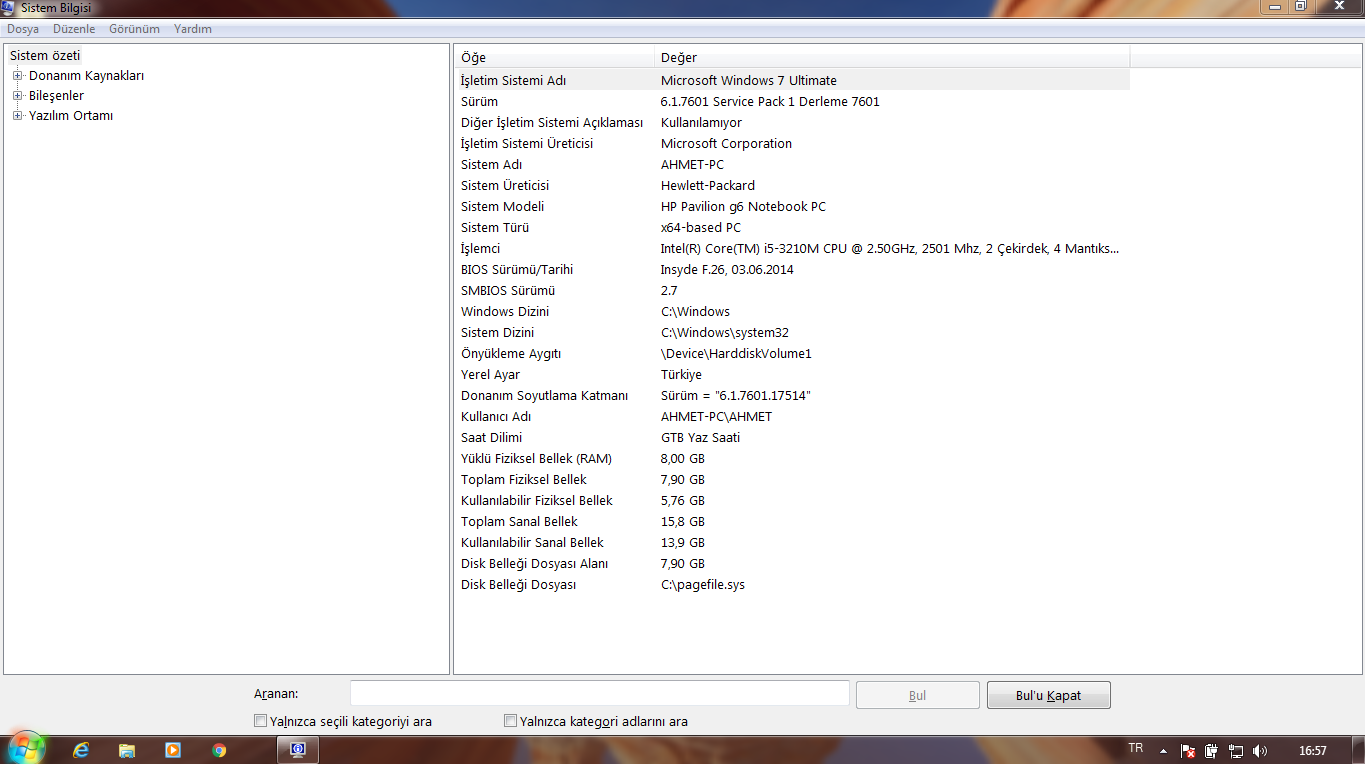Screen dimensions: 1365x764
Task: Open the network tray icon
Action: [1236, 751]
